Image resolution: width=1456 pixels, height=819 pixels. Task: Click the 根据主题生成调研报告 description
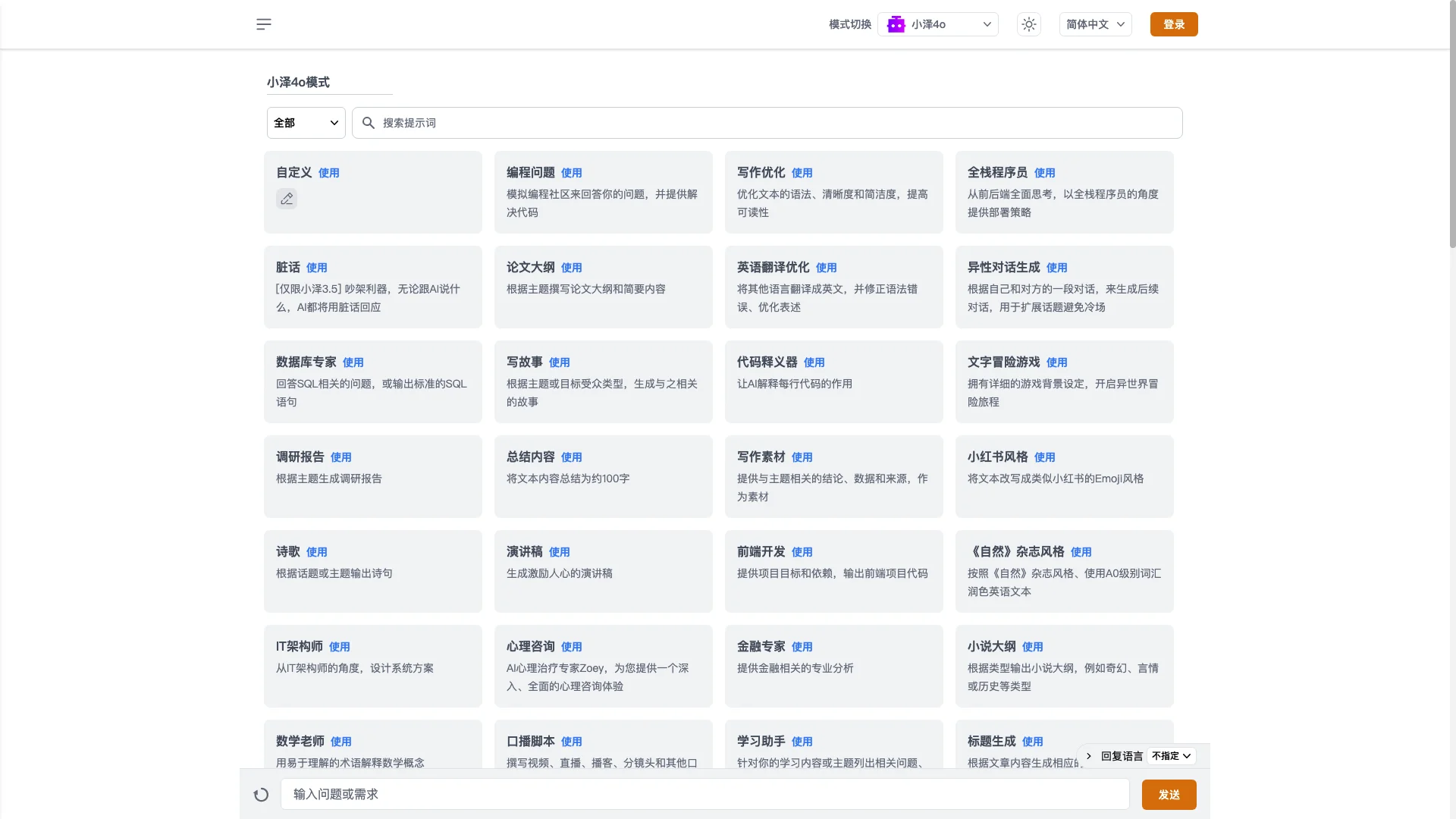(329, 479)
